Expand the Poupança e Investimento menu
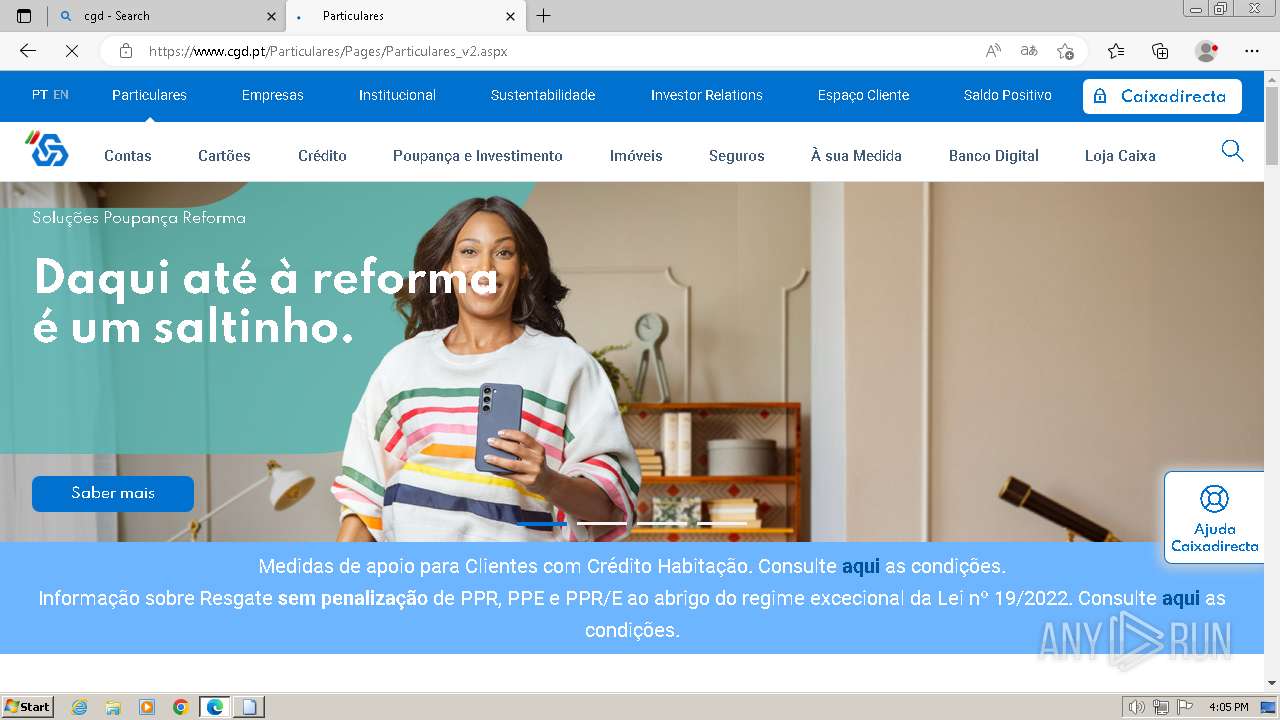The width and height of the screenshot is (1280, 720). point(478,156)
